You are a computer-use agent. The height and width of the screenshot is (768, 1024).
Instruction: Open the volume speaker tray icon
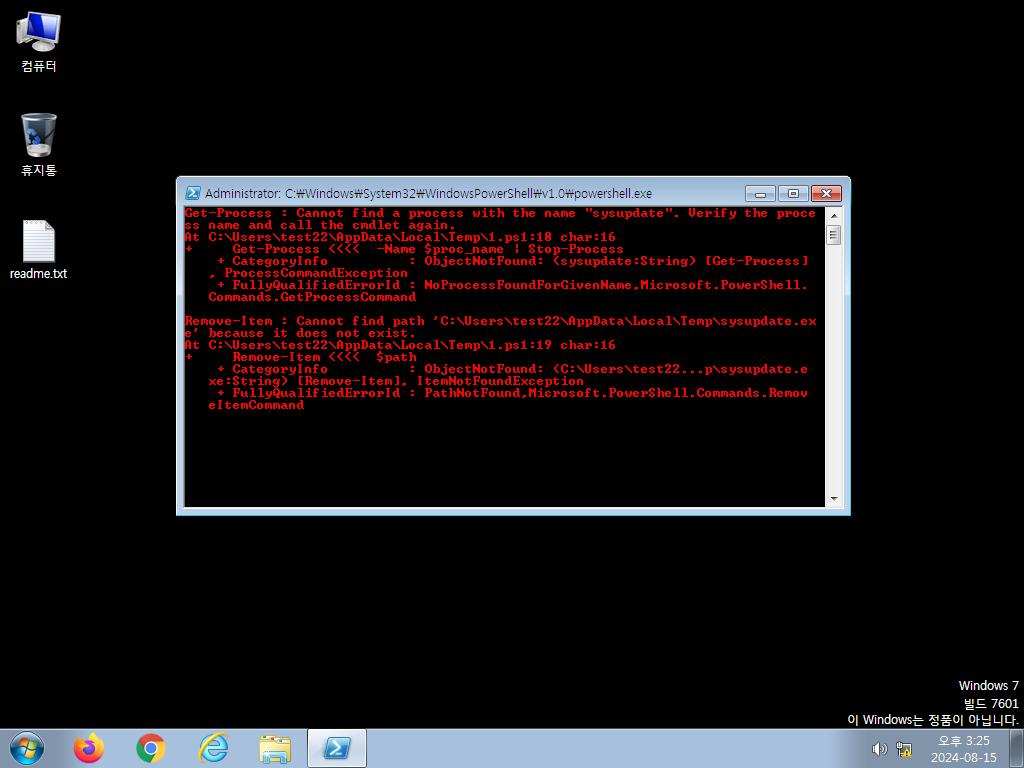point(880,748)
